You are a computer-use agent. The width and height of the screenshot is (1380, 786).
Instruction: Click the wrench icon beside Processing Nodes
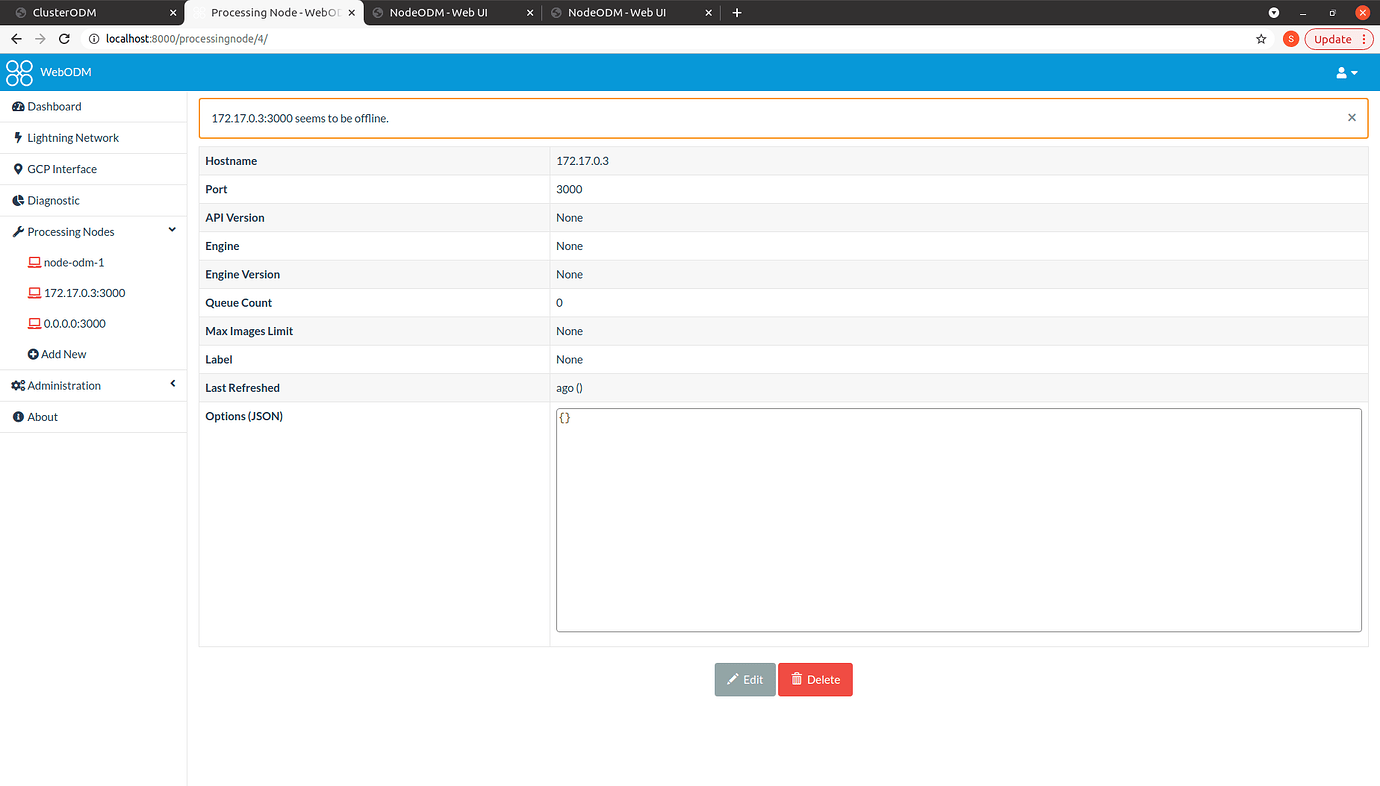17,231
